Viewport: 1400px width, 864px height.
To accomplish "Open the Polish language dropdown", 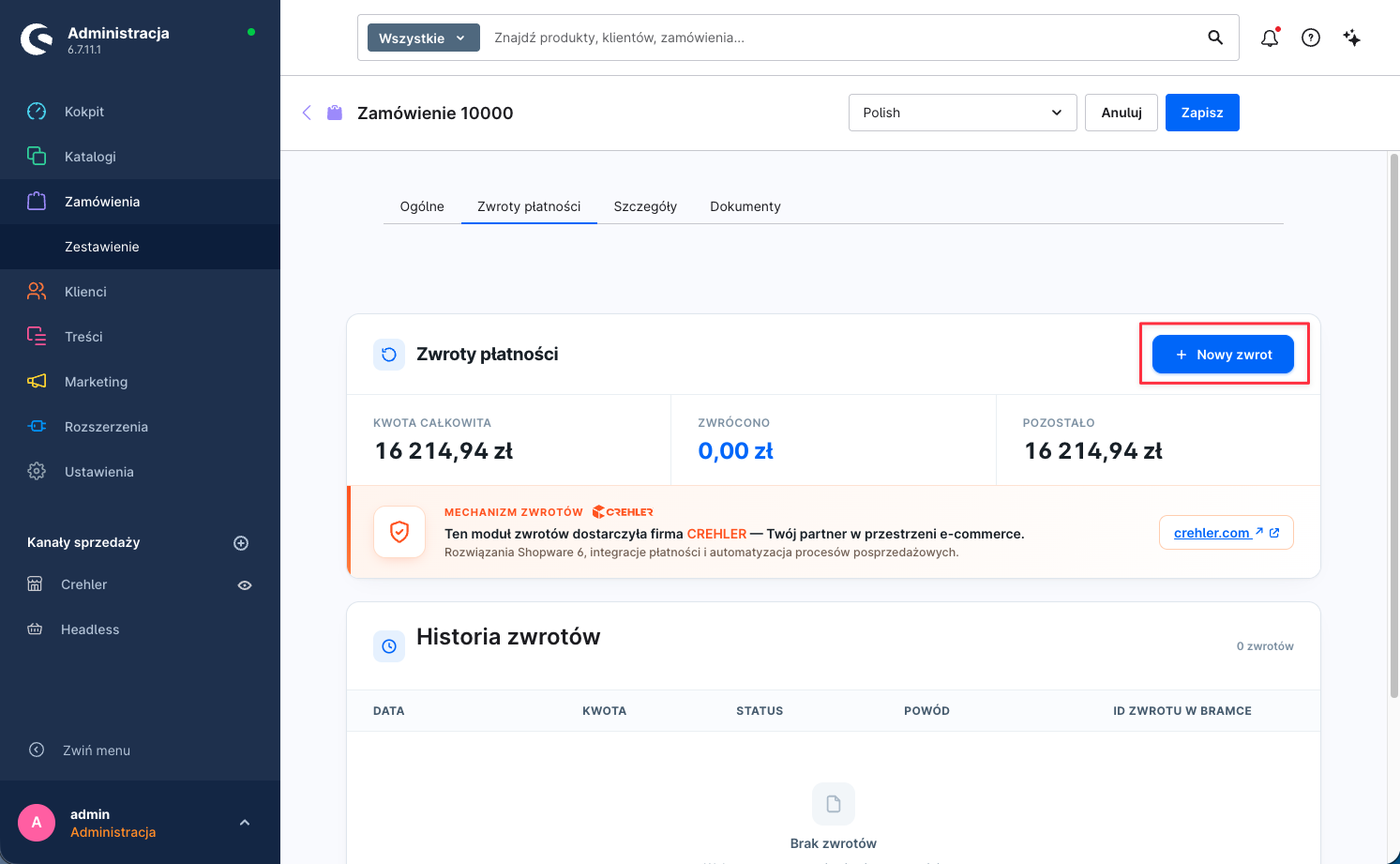I will [x=962, y=113].
